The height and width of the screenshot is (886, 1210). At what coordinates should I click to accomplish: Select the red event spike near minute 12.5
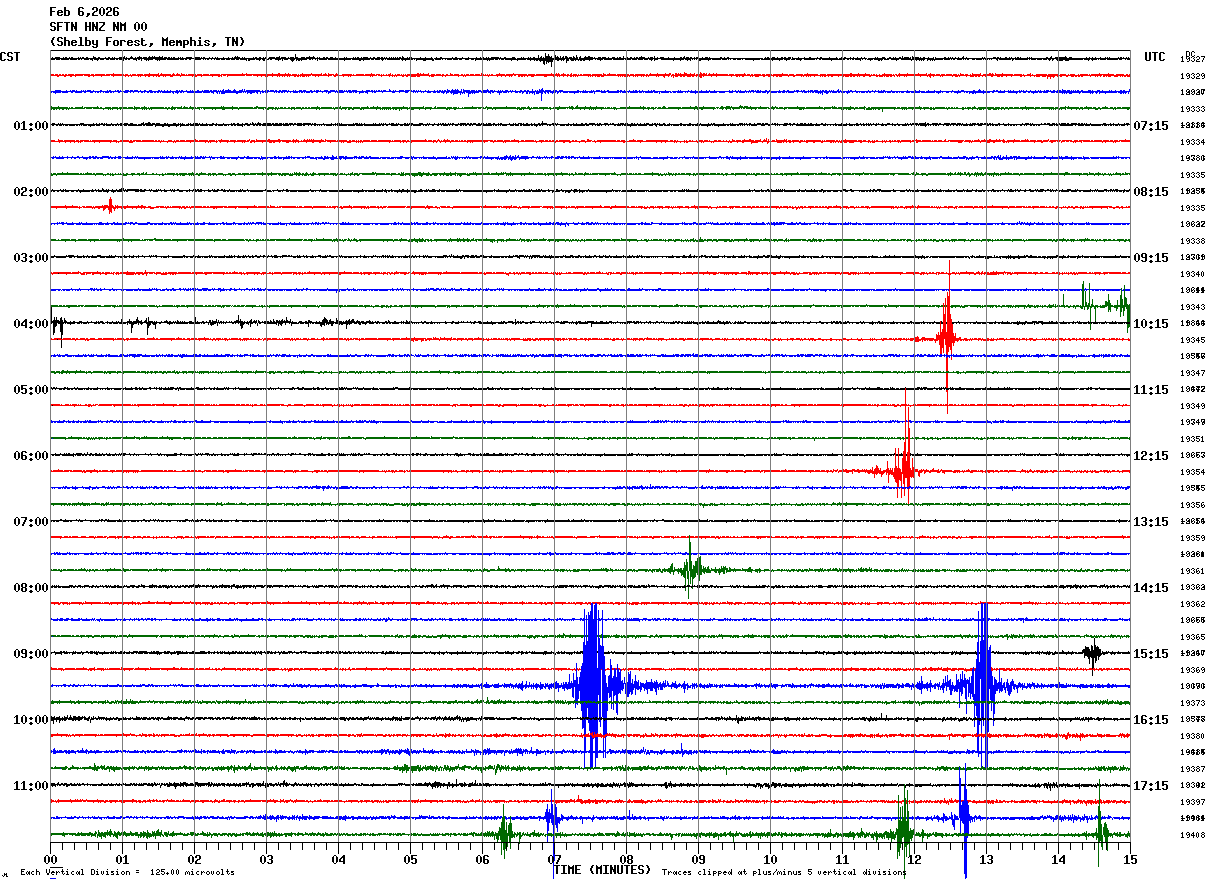(x=946, y=337)
